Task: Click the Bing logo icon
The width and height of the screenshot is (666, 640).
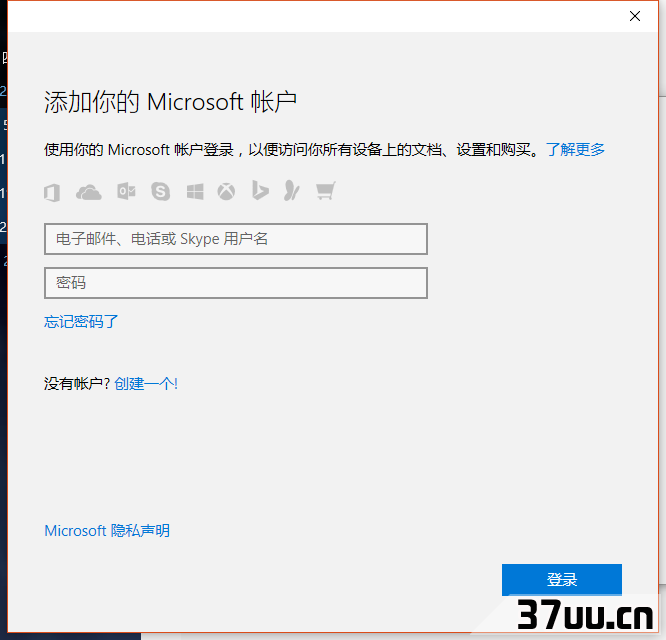Action: 260,190
